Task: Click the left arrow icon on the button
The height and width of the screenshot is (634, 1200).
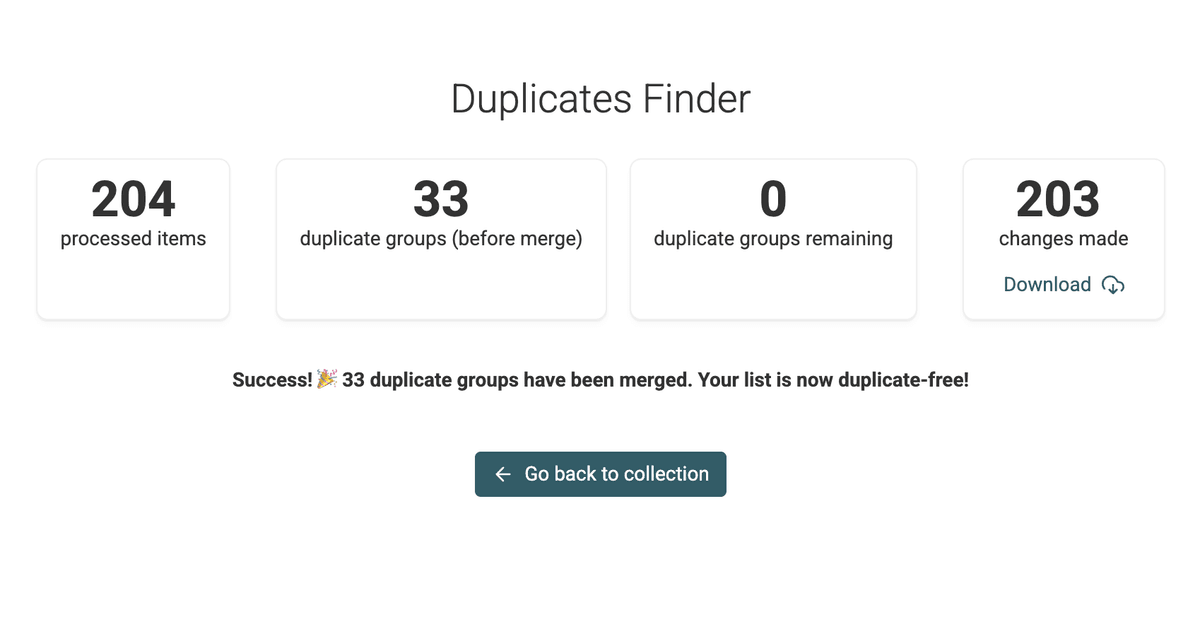Action: [503, 474]
